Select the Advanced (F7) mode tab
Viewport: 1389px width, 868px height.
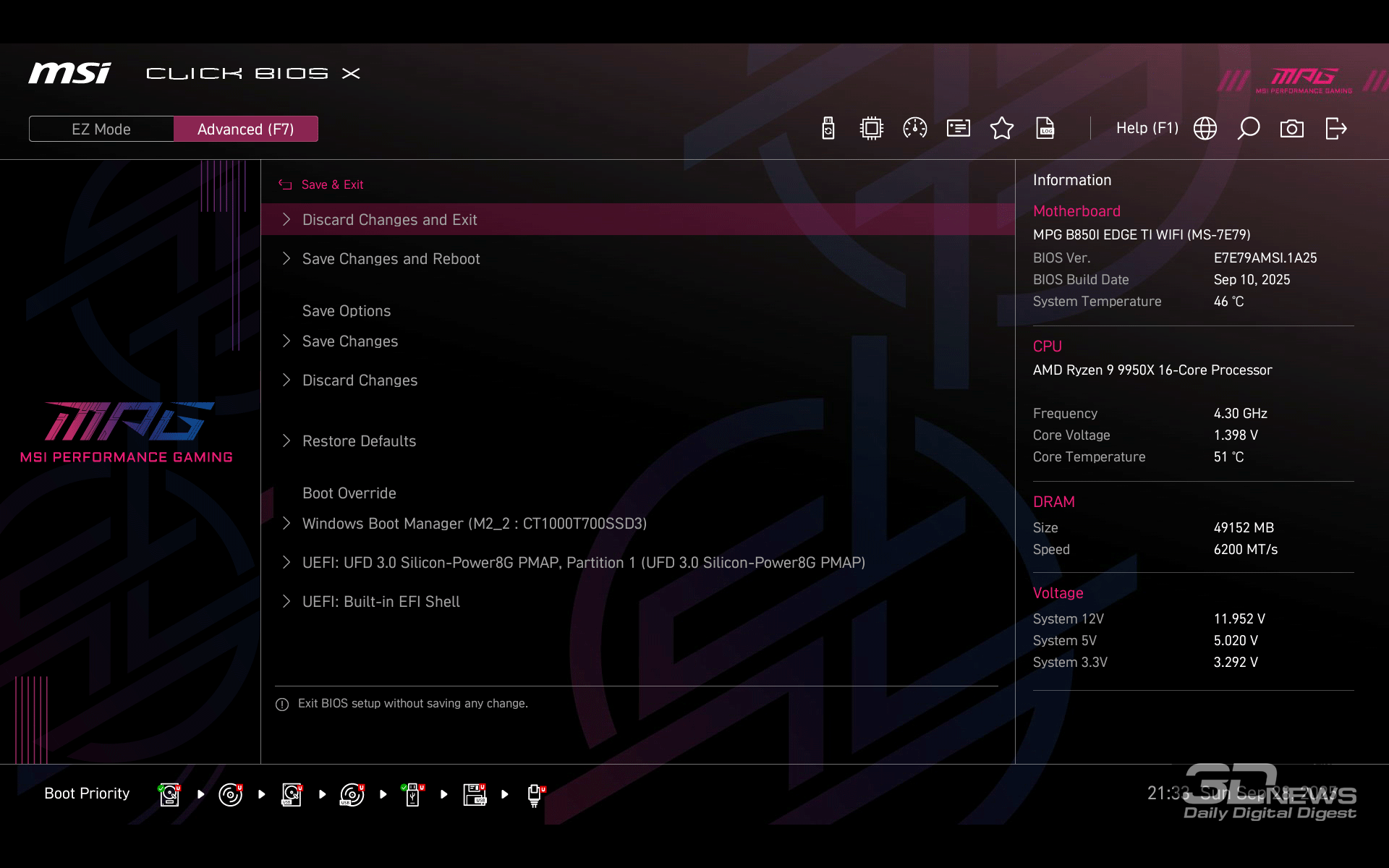pos(246,129)
